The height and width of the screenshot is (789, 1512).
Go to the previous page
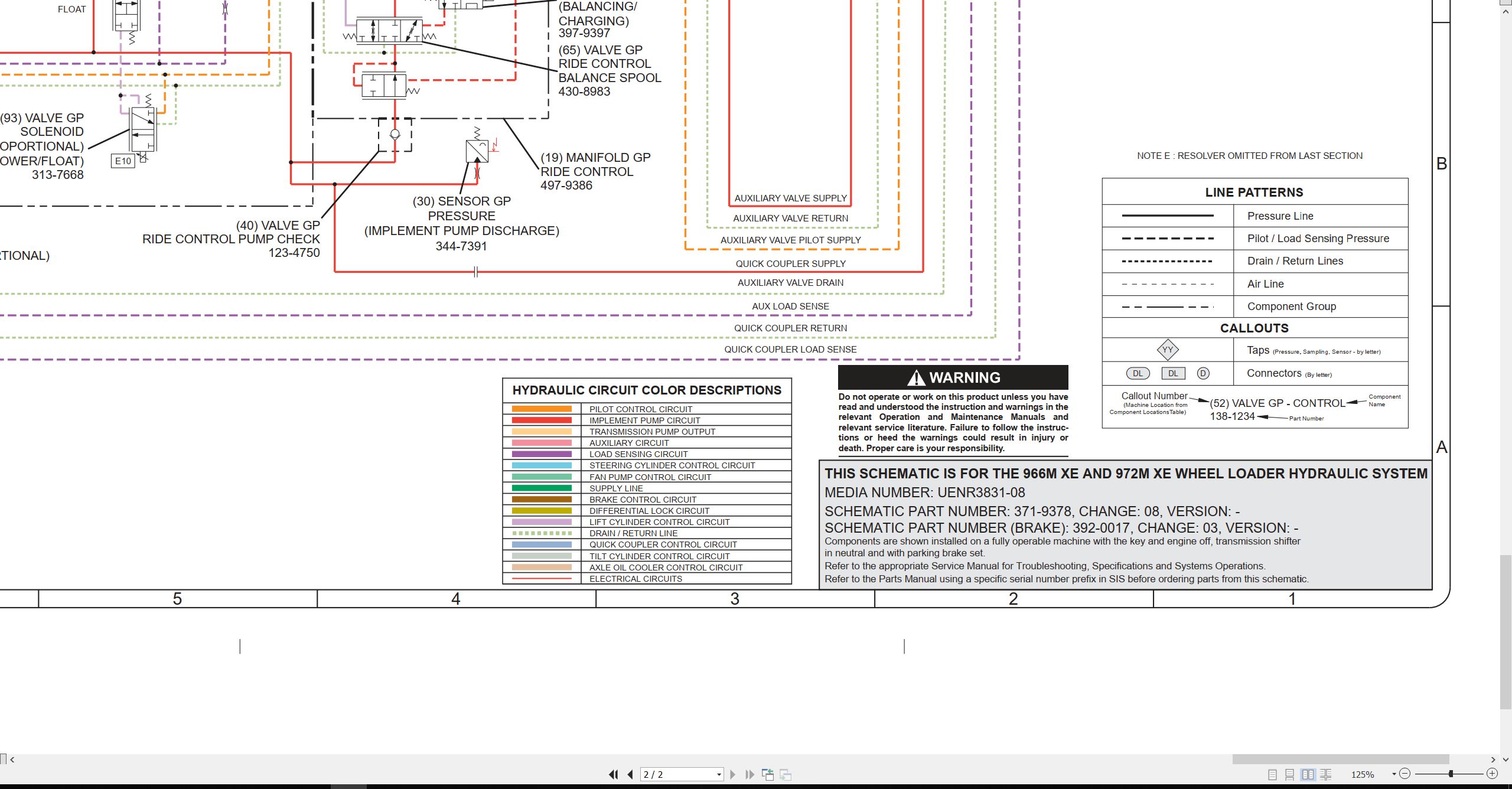point(630,774)
